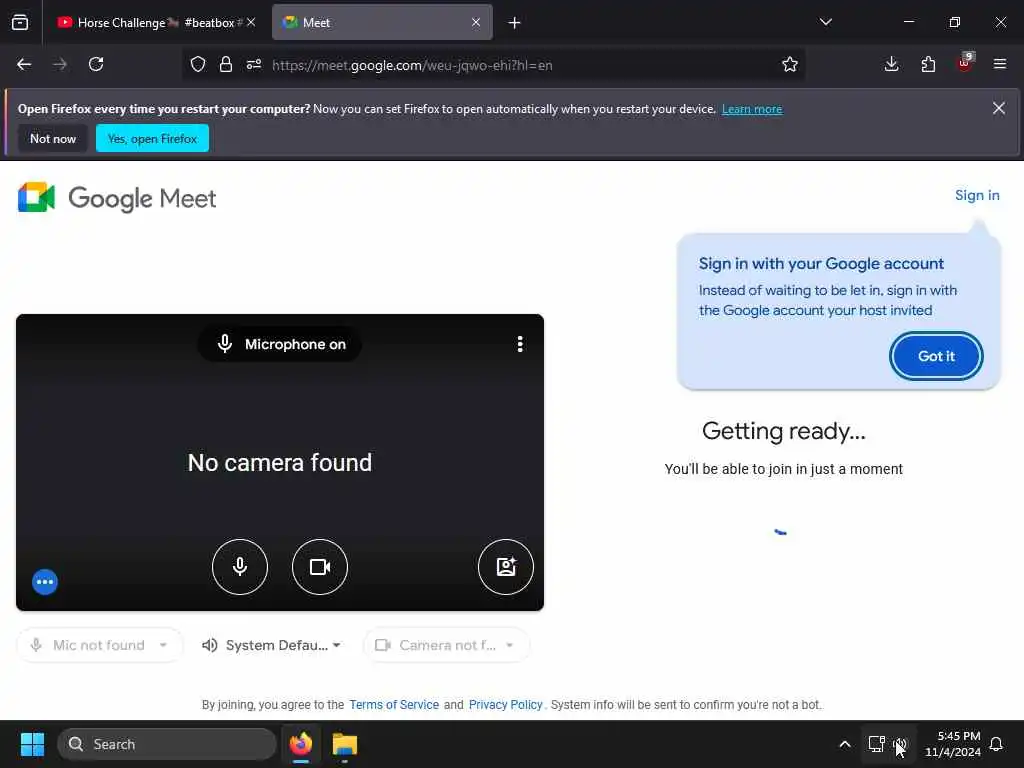
Task: Open the notifications bell
Action: pos(997,744)
